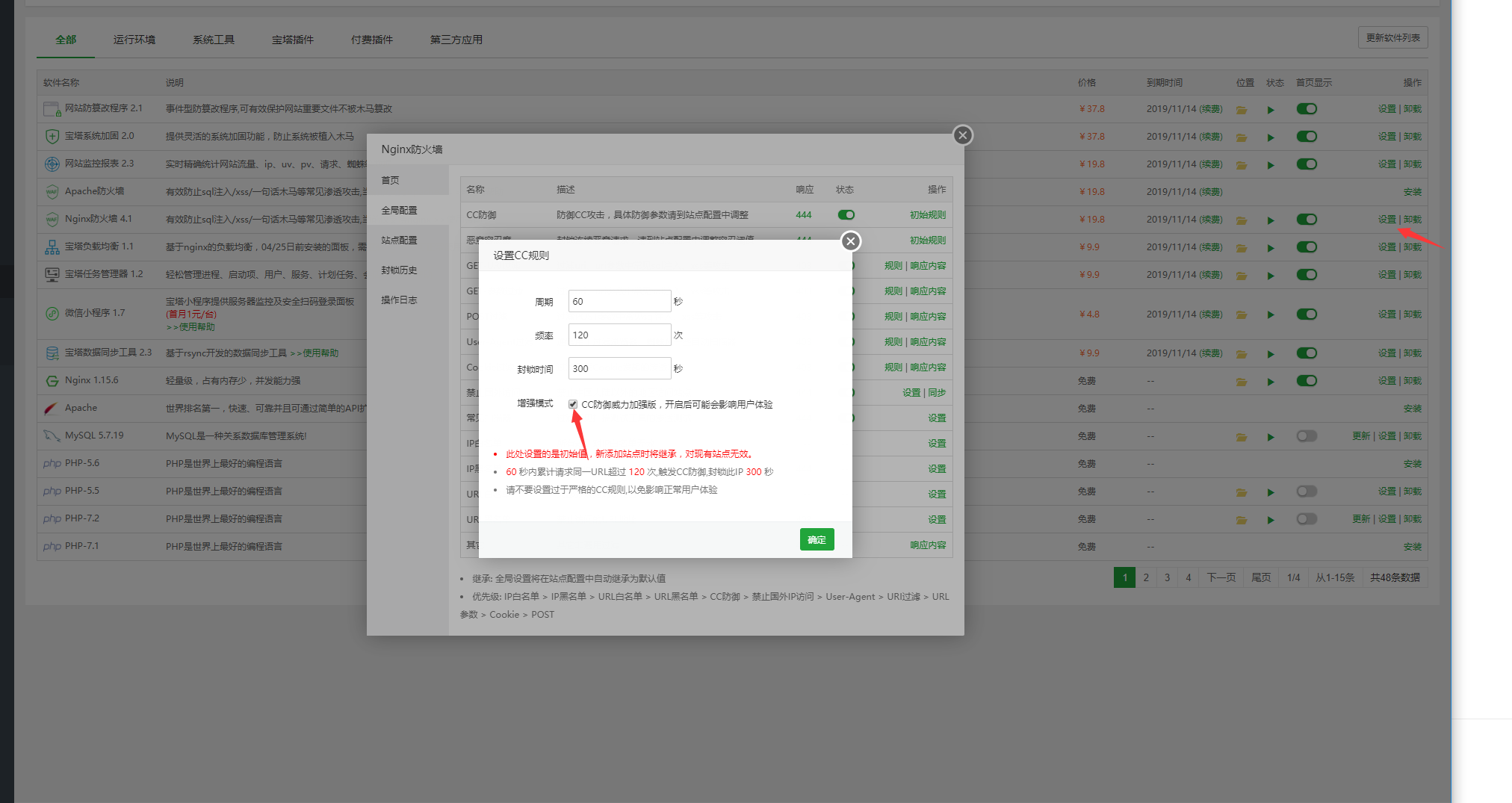Switch to the 宝塔插件 tab
This screenshot has width=1512, height=803.
pyautogui.click(x=293, y=40)
